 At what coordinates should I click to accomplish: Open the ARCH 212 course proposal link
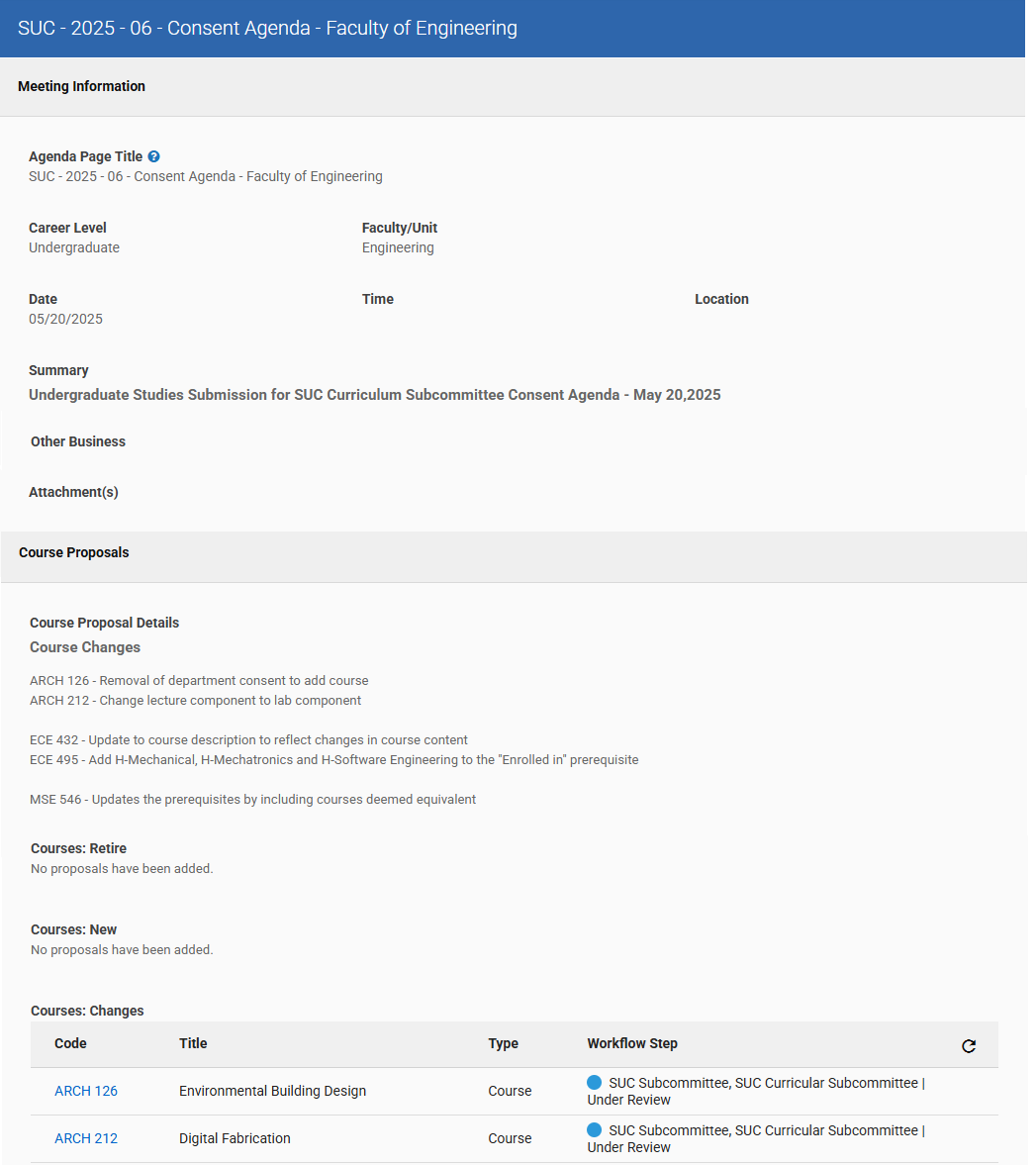(86, 1138)
